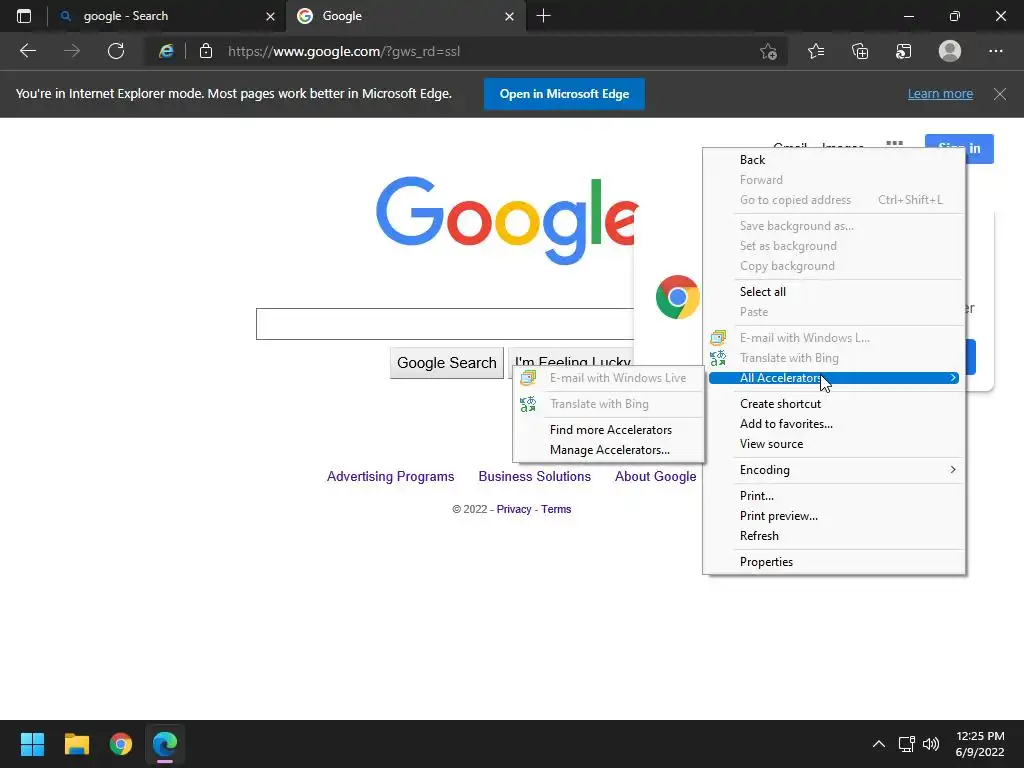Expand the All Accelerators submenu
1024x768 pixels.
pyautogui.click(x=833, y=378)
